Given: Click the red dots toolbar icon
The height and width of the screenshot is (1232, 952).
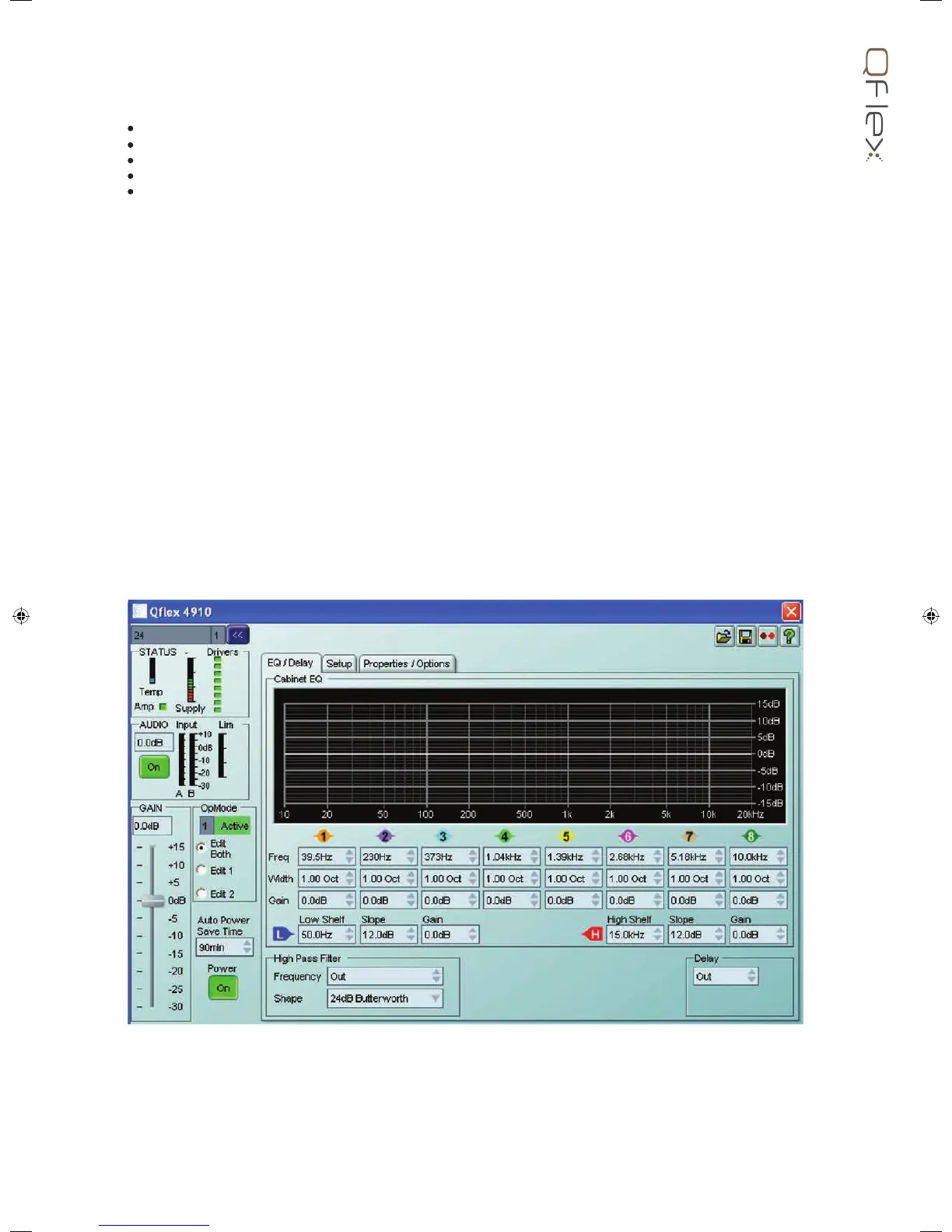Looking at the screenshot, I should [767, 637].
